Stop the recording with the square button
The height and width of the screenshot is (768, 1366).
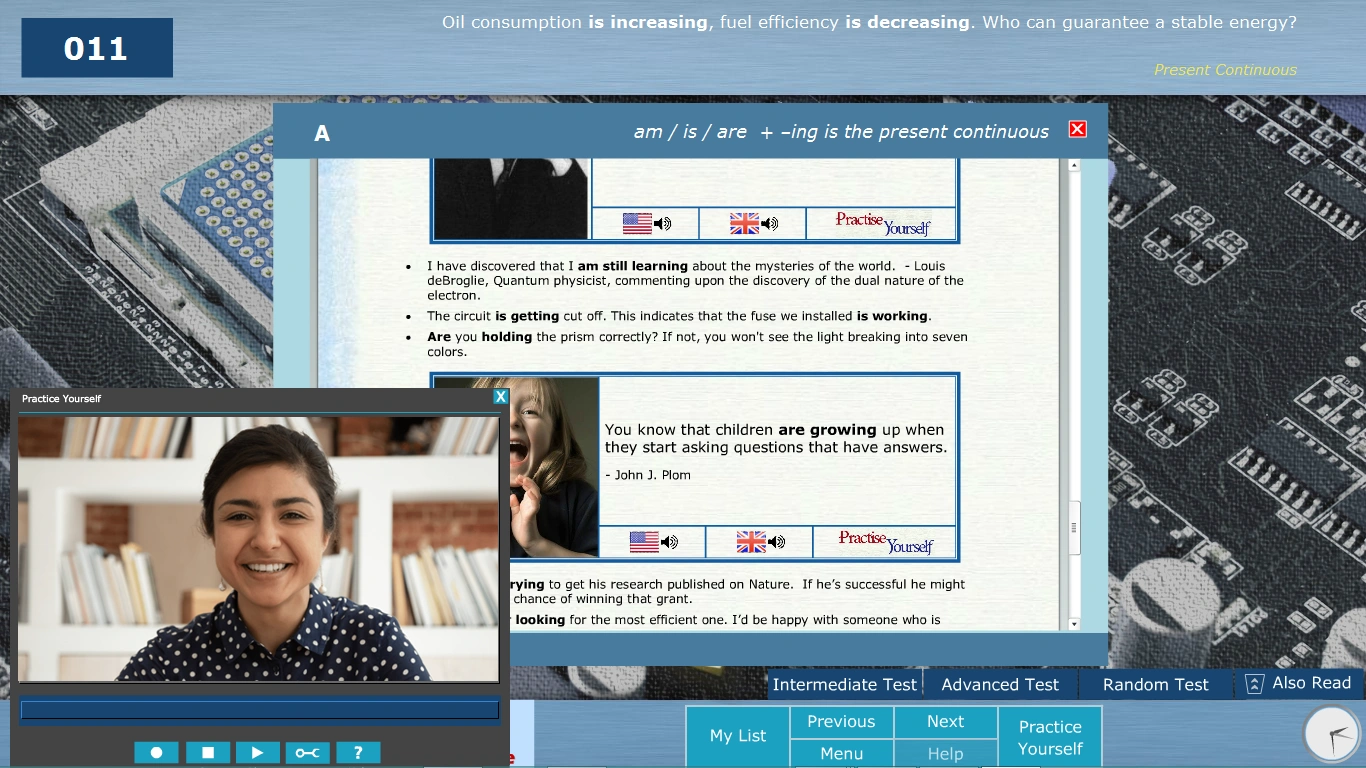[x=208, y=753]
